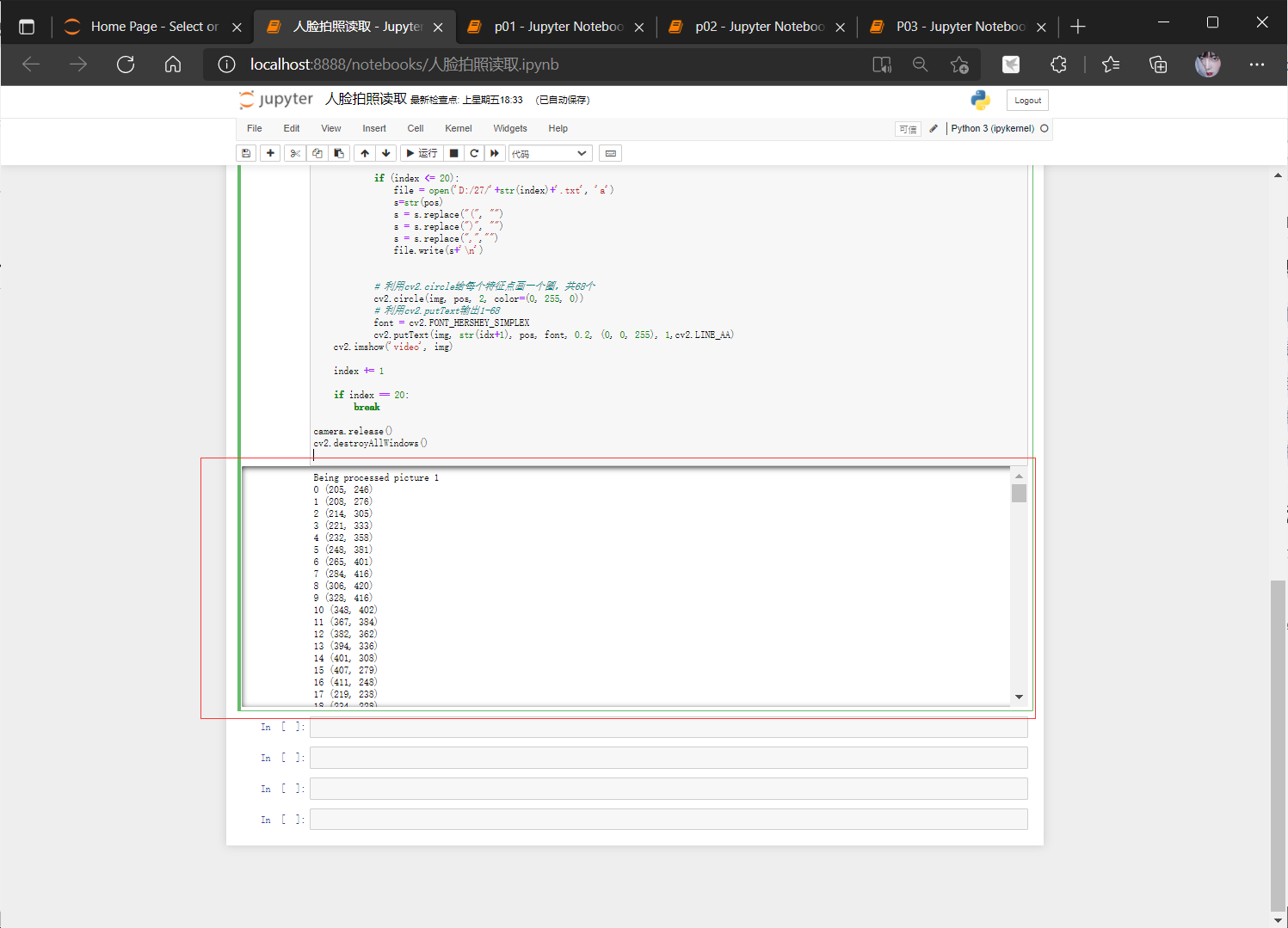Copy the selected cell

coord(317,153)
